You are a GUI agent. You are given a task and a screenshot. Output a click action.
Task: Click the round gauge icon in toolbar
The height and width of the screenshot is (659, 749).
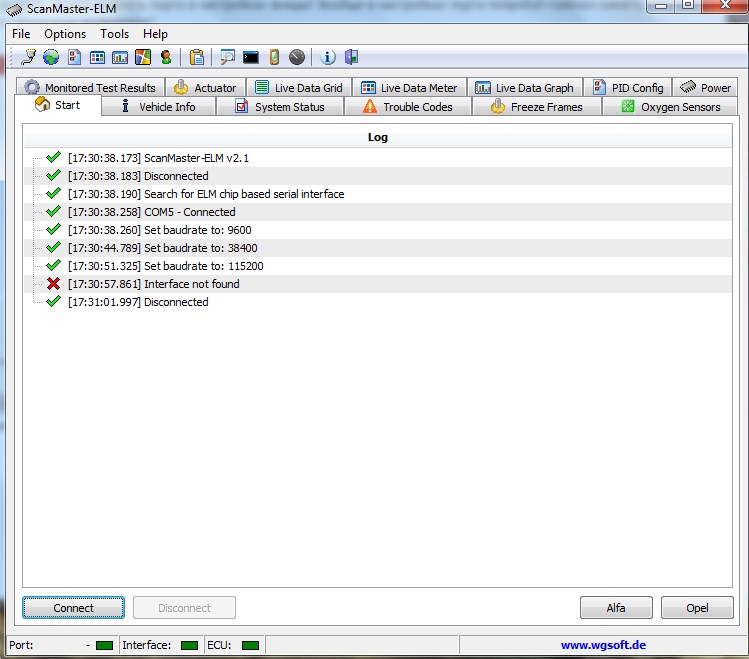pos(297,57)
